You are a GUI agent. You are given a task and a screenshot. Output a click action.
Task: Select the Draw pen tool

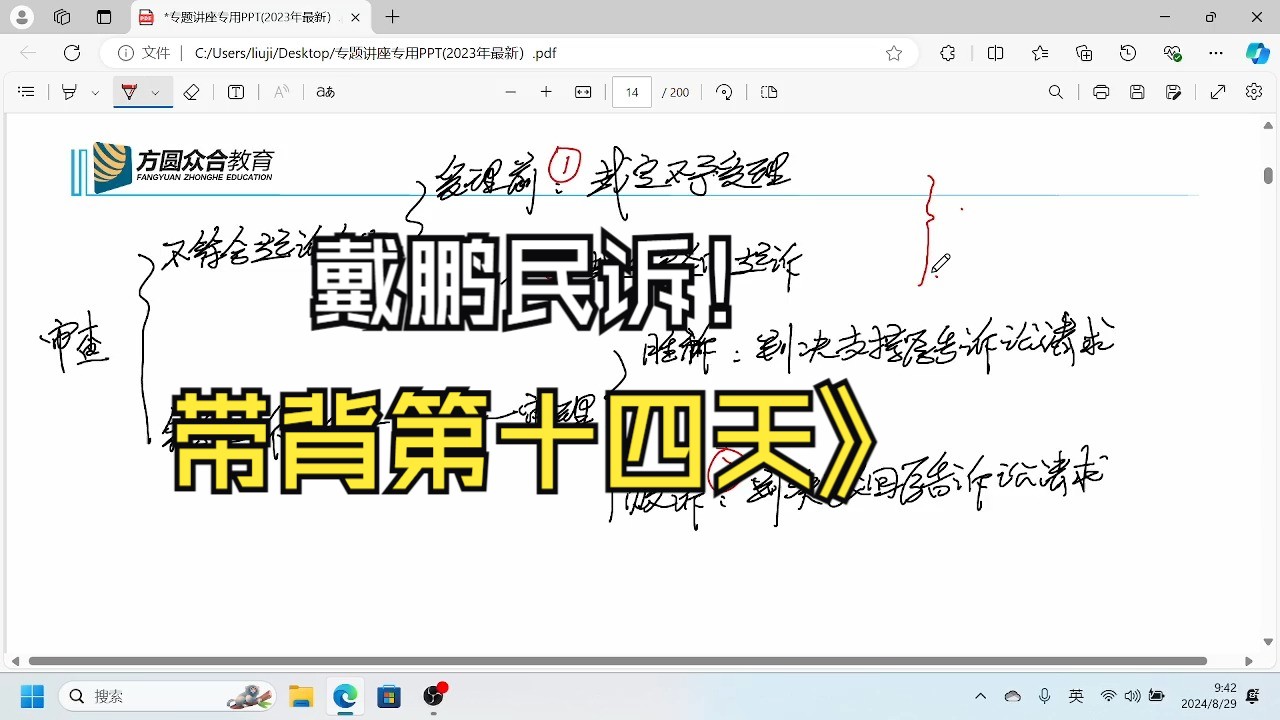click(x=67, y=92)
